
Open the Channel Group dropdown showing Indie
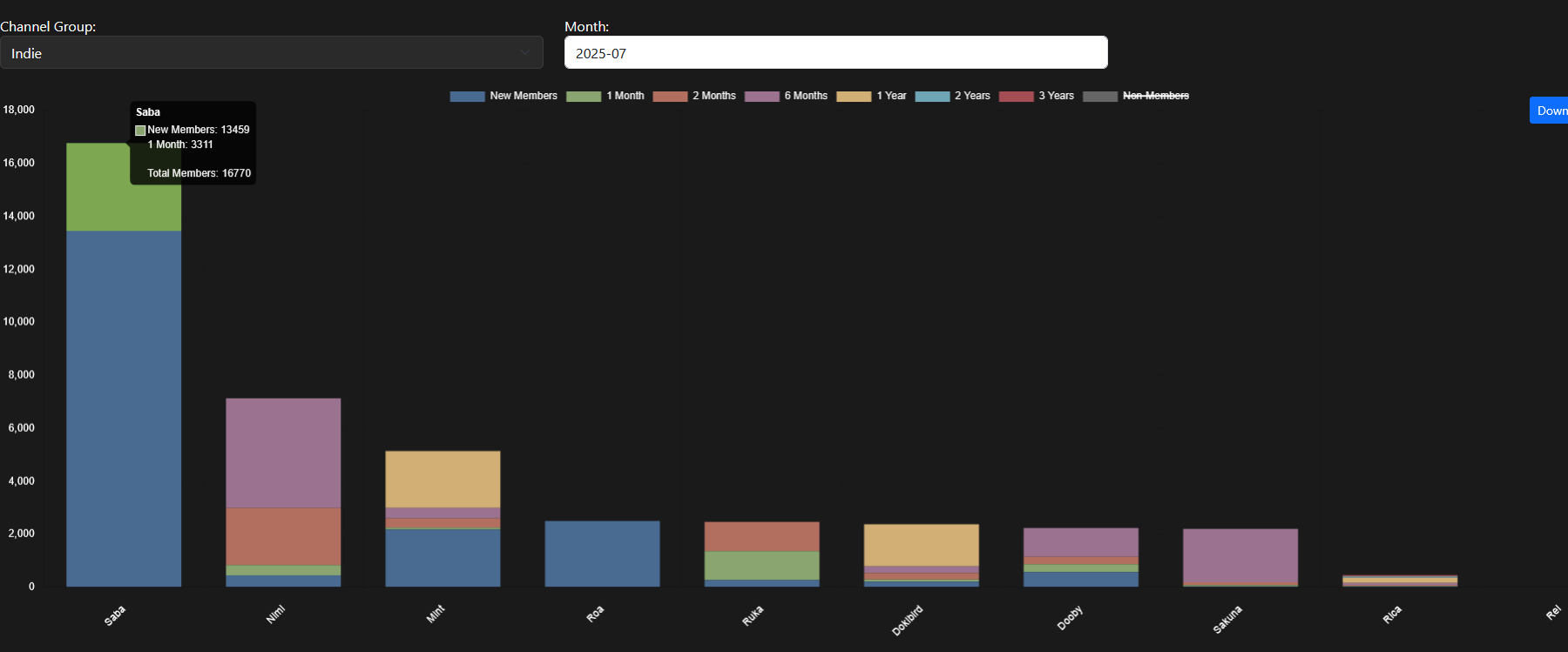271,53
